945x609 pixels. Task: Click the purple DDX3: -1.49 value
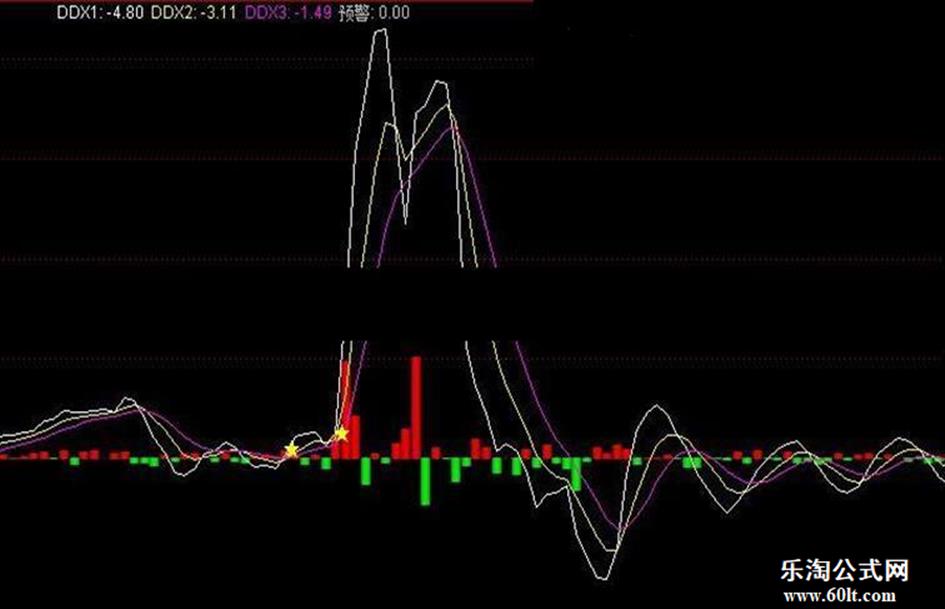coord(288,13)
